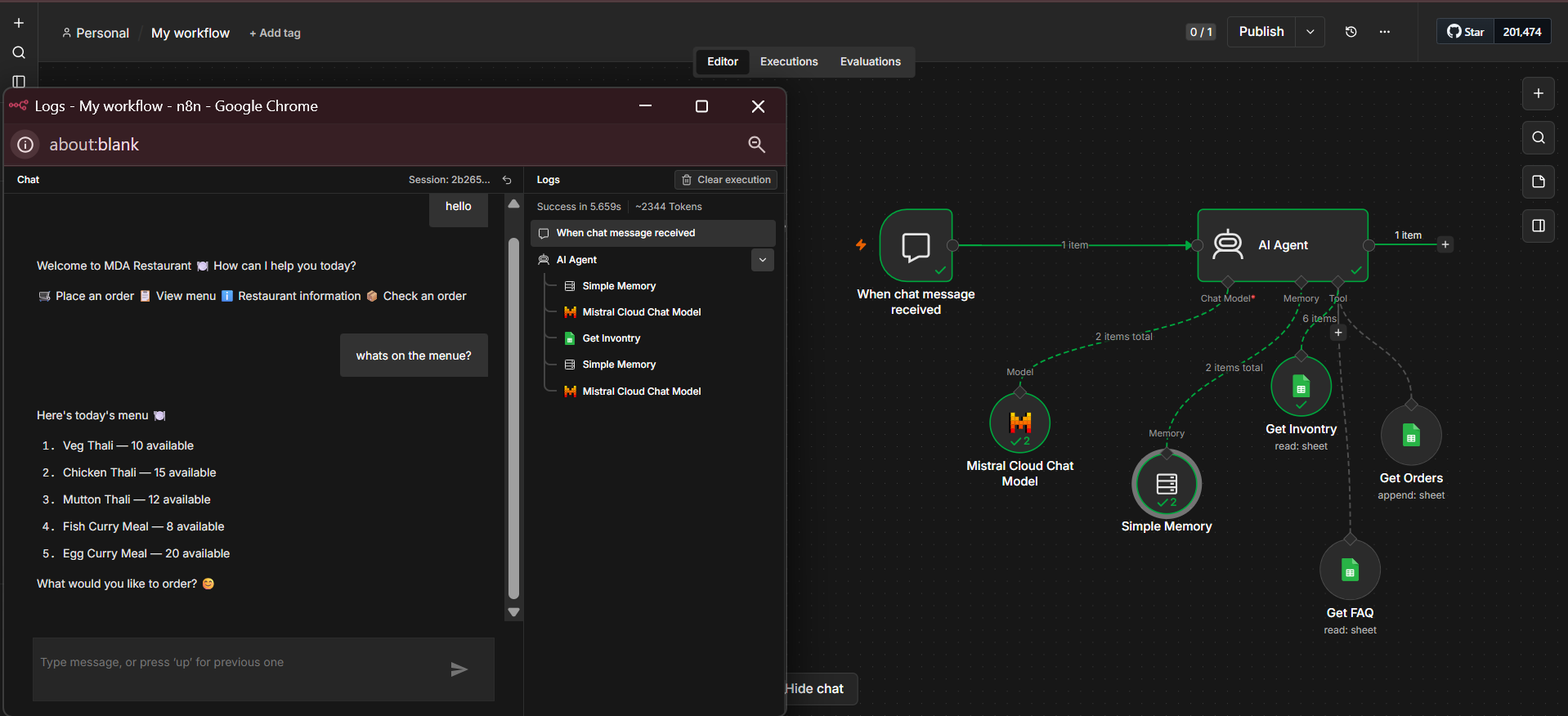Screen dimensions: 1568x716
Task: Select the AI Agent node
Action: coord(1283,245)
